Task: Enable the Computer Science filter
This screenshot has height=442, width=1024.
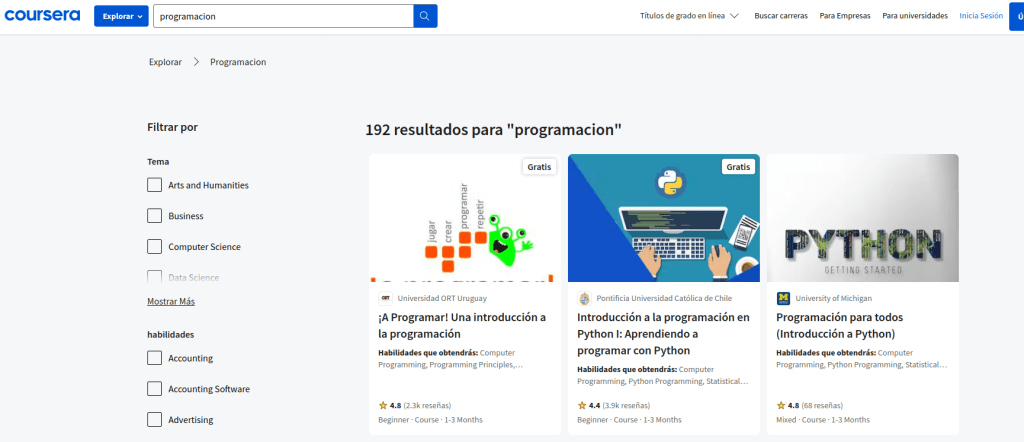Action: [x=155, y=247]
